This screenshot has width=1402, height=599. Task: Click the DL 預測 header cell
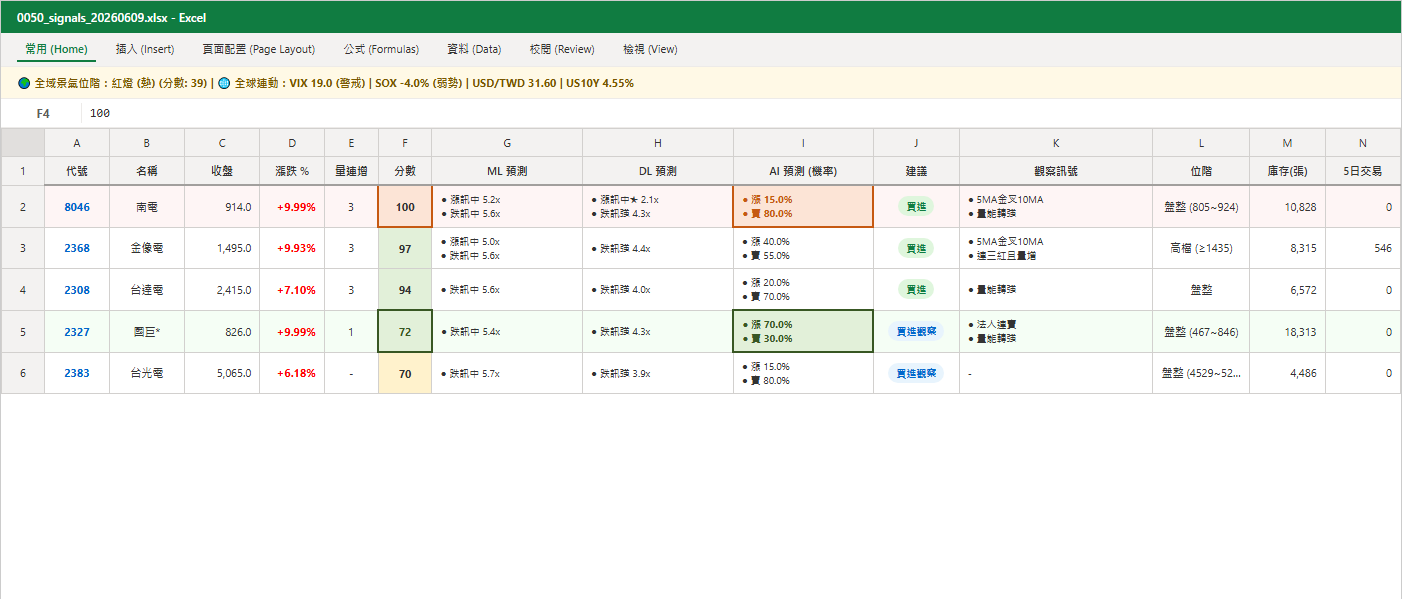tap(658, 171)
